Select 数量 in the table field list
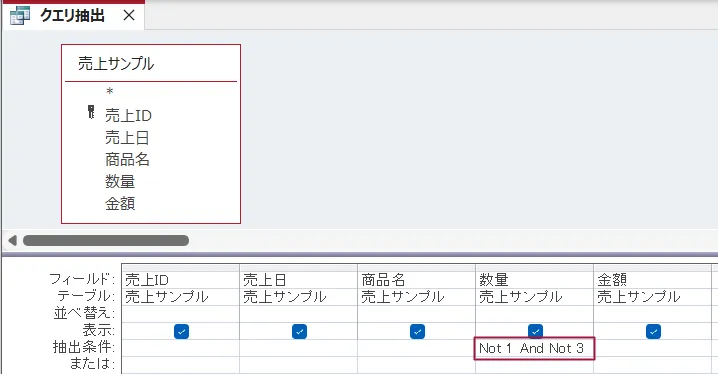 [x=120, y=182]
